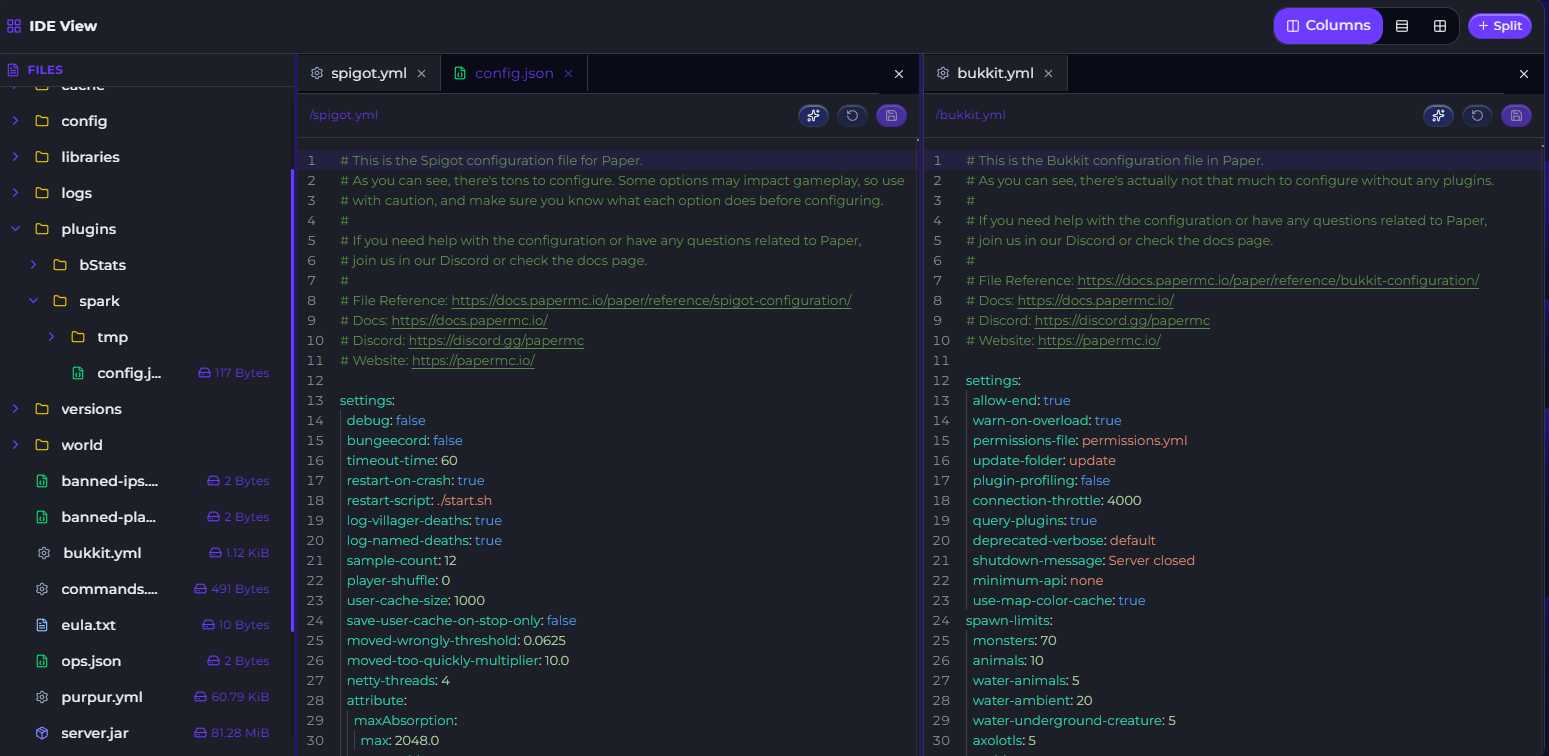Switch to the spigot.yml tab
Viewport: 1549px width, 756px height.
pyautogui.click(x=368, y=73)
